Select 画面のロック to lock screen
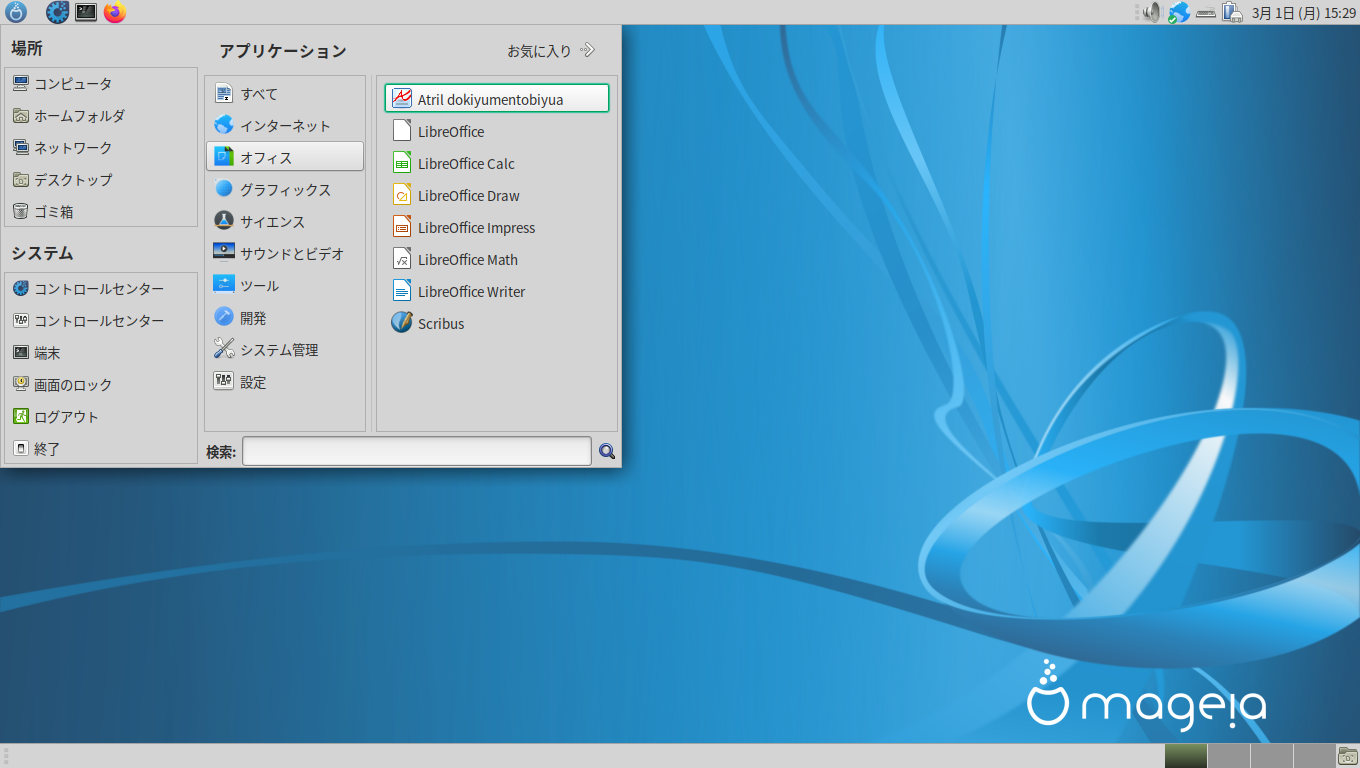Screen dimensions: 1360x768 (101, 385)
